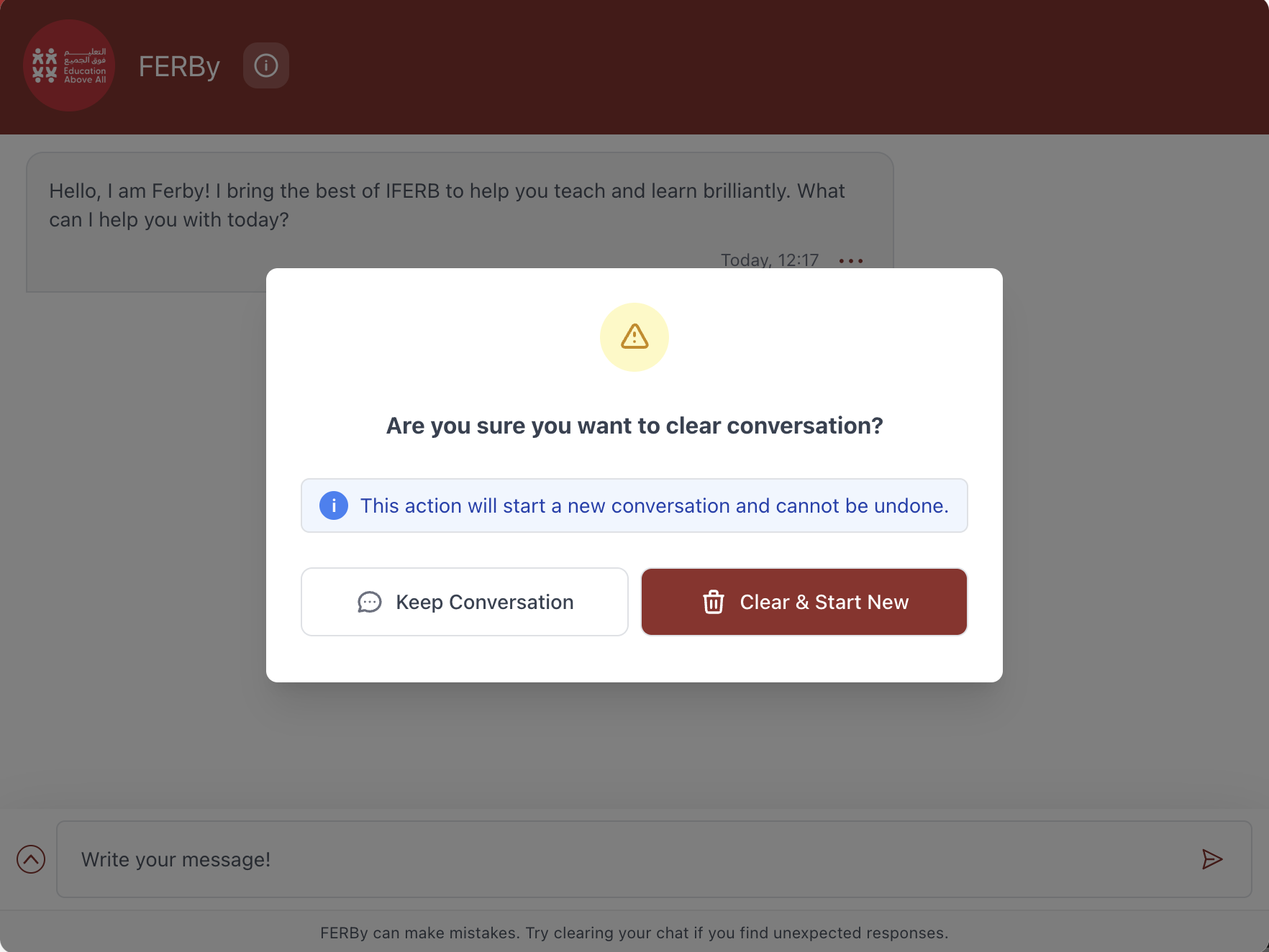The image size is (1269, 952).
Task: Click the disclaimer text about FERBy making mistakes
Action: coord(634,933)
